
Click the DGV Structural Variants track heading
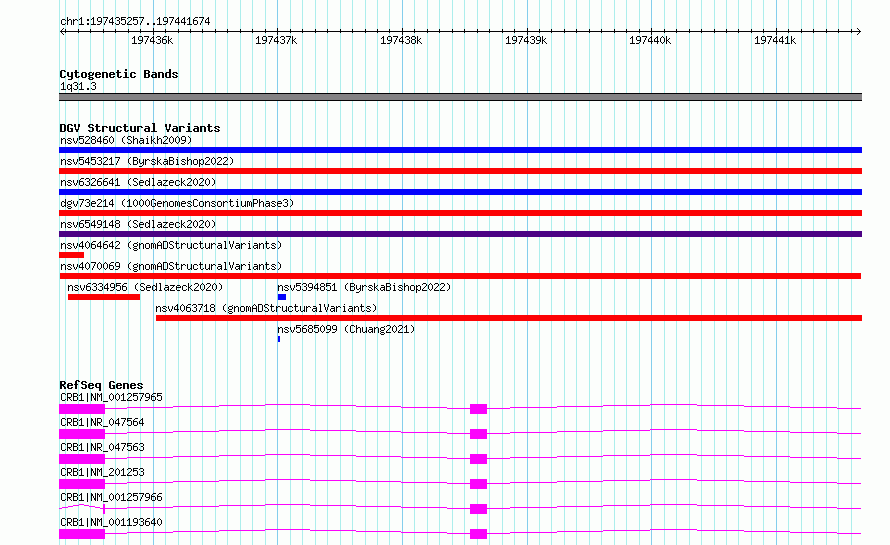coord(140,128)
